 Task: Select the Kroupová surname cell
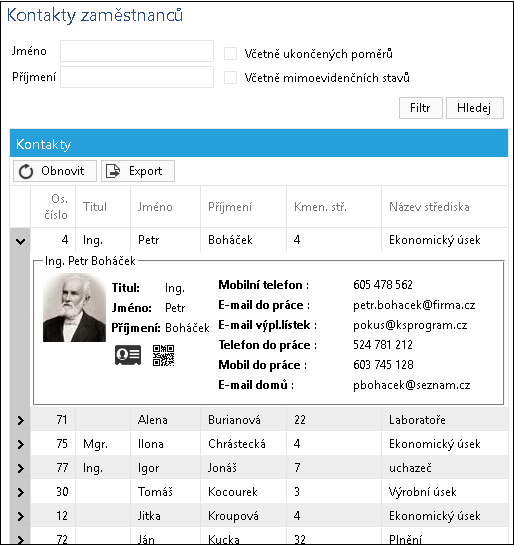243,516
